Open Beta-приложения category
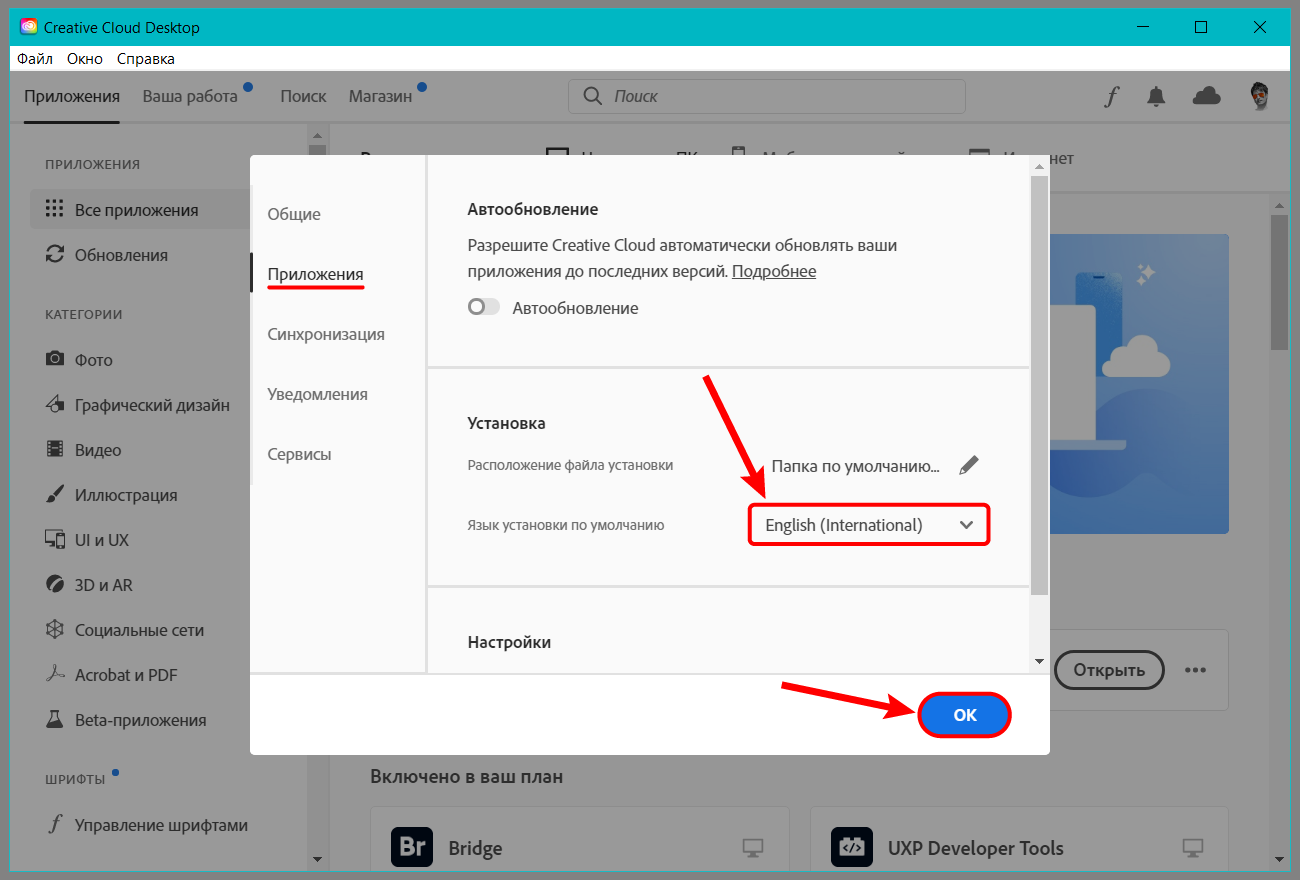1300x880 pixels. (x=140, y=720)
